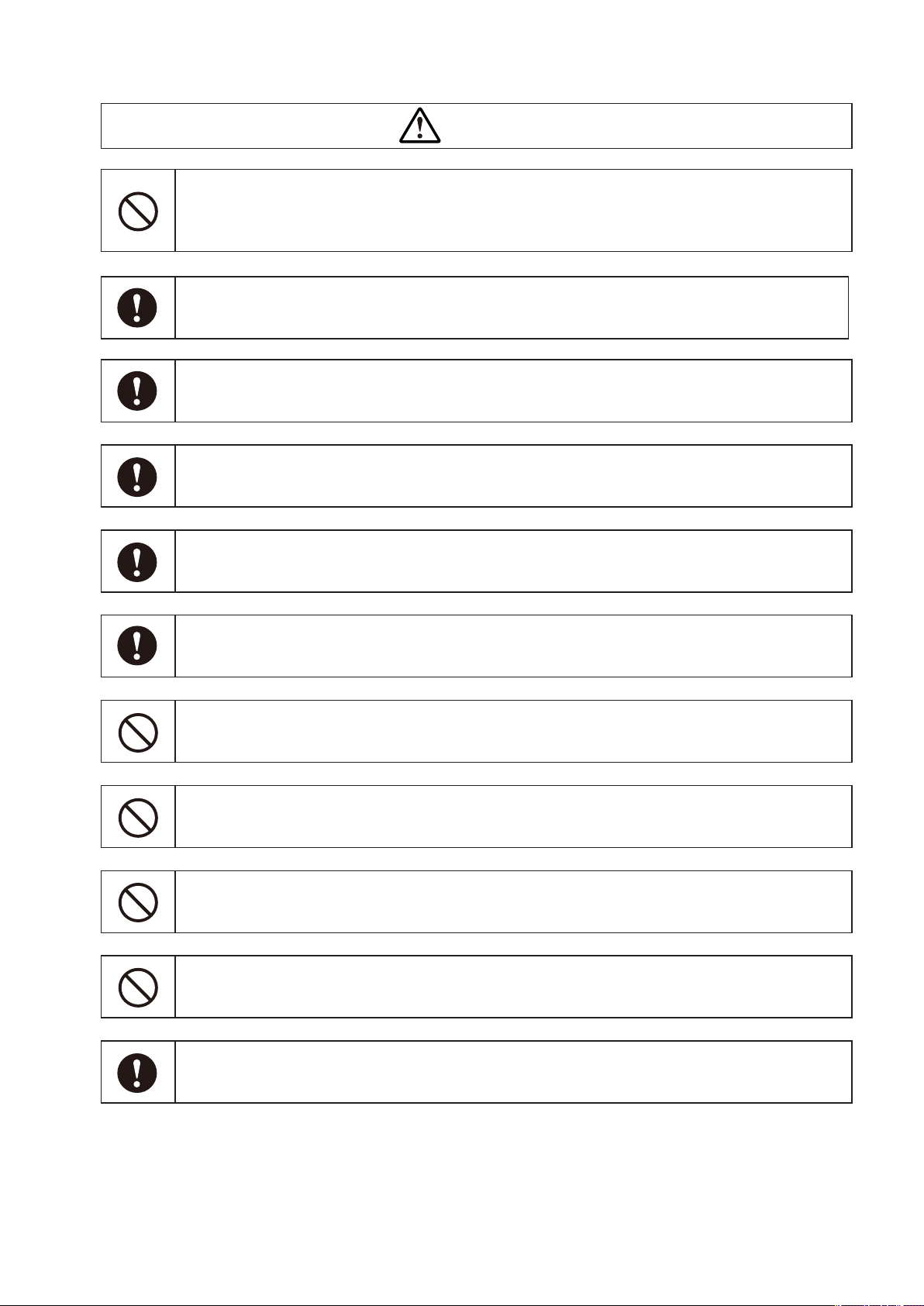Click the empty box beside the last prohibition icon
This screenshot has height=1306, width=924.
(514, 987)
